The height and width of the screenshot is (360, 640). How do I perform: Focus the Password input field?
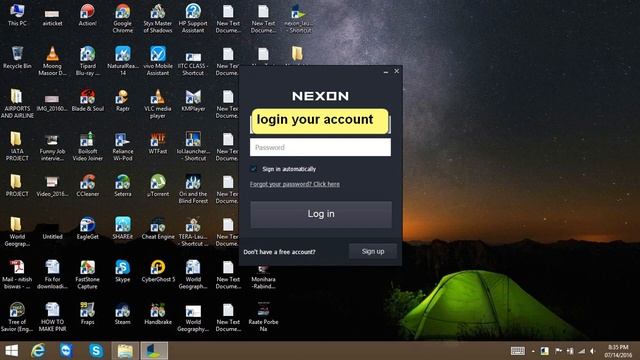coord(320,147)
